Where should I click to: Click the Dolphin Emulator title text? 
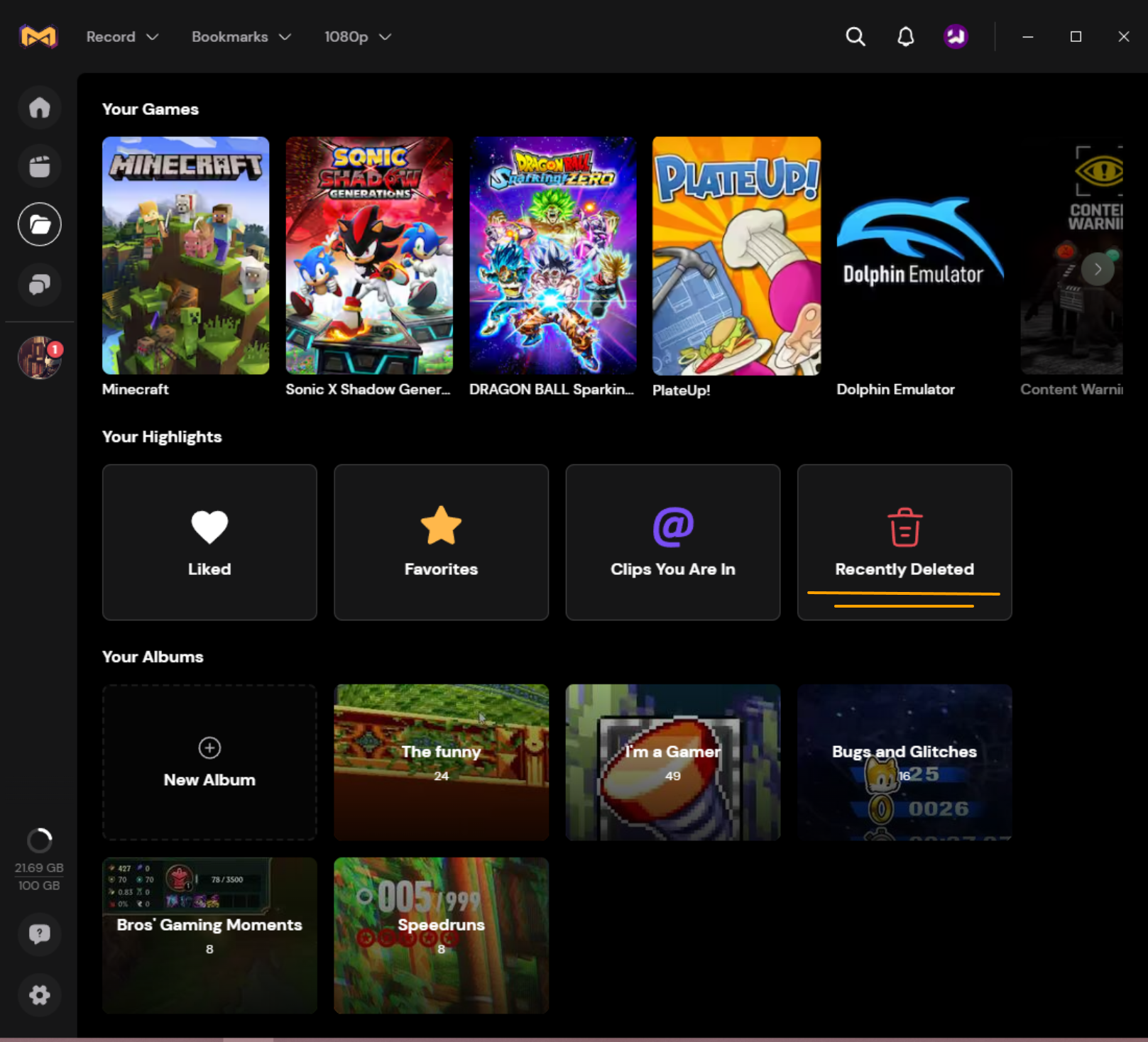pos(895,389)
